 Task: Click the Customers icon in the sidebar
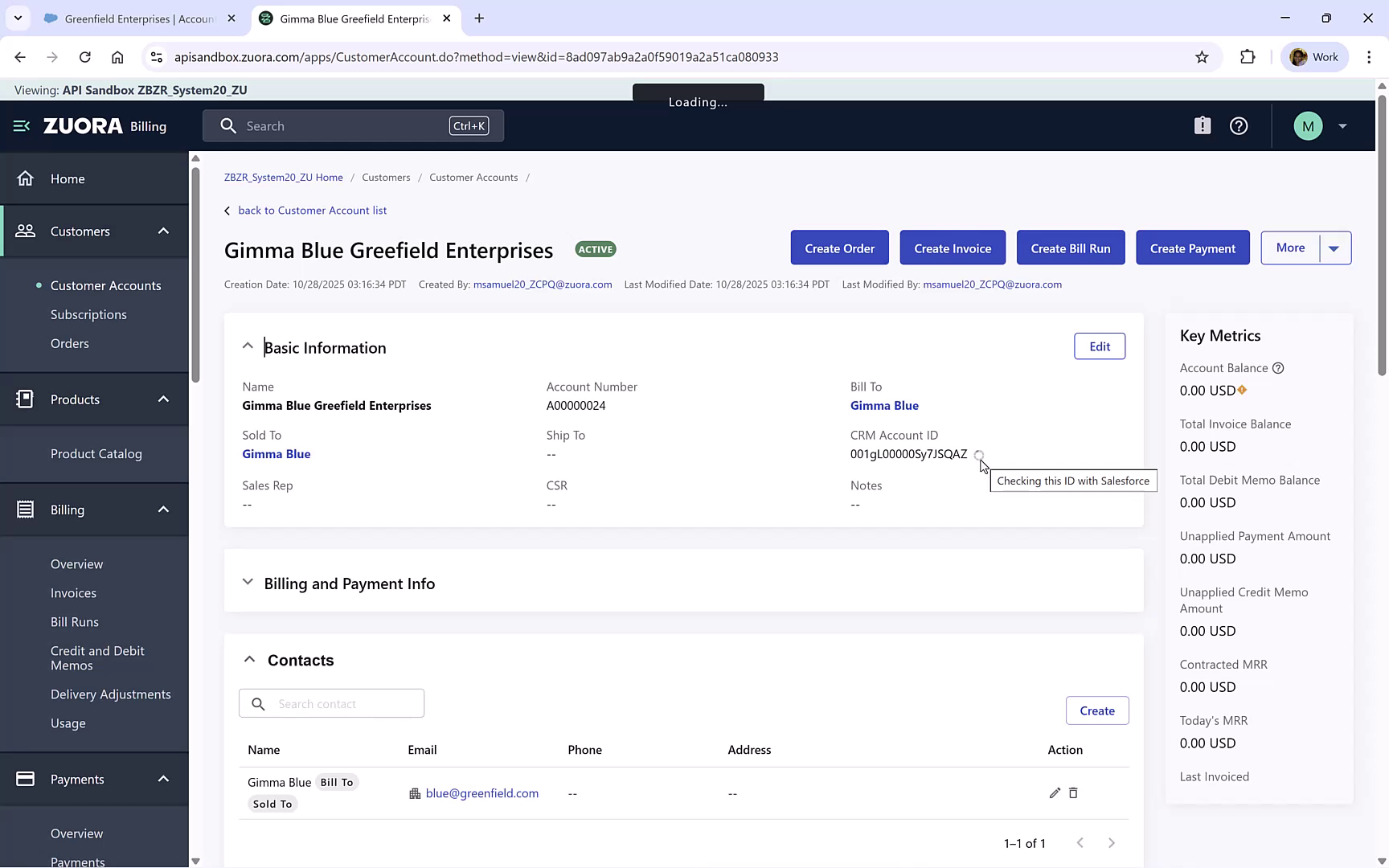tap(25, 231)
